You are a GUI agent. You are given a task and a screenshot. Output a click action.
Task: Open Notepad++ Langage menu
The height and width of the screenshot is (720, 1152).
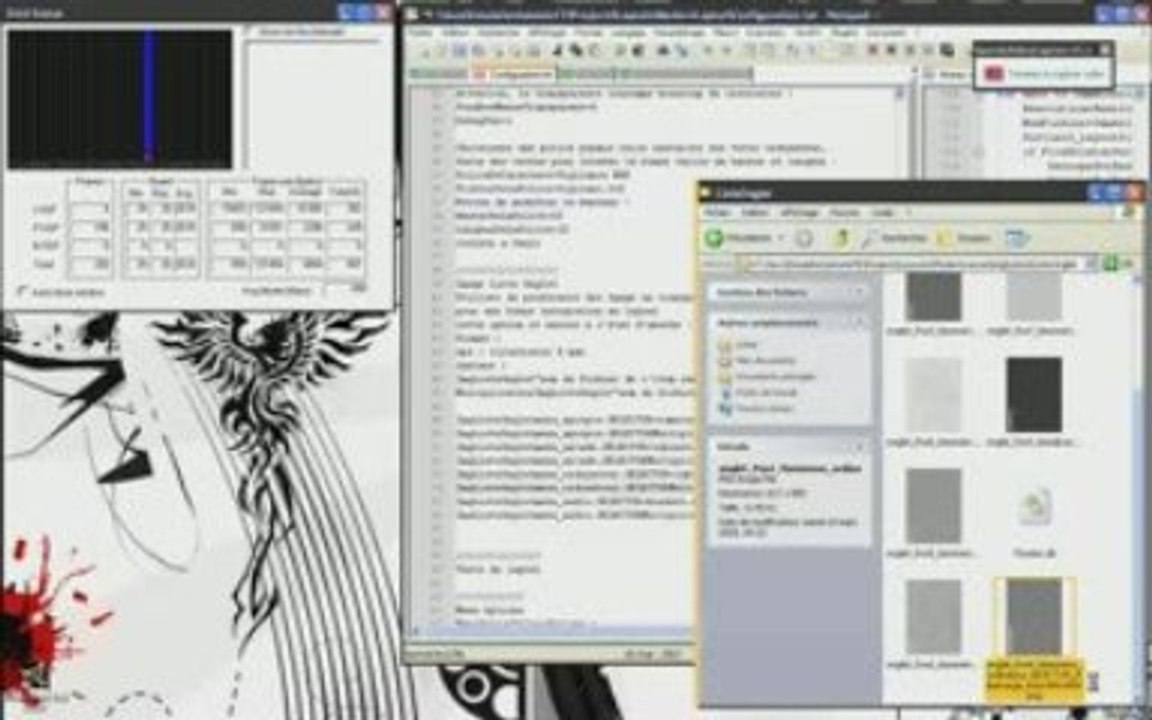tap(630, 32)
